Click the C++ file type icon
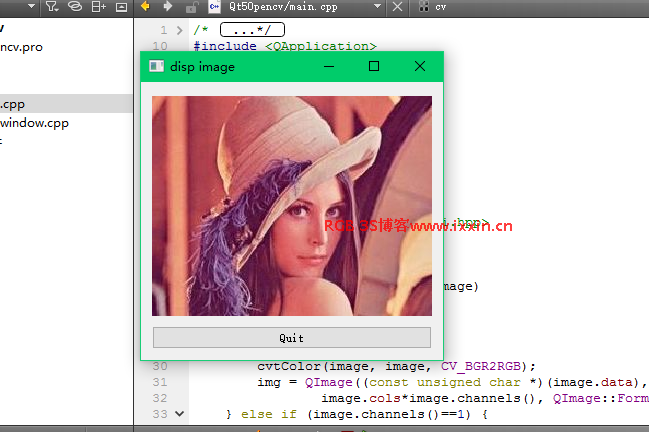Screen dimensions: 649x432 tap(214, 7)
